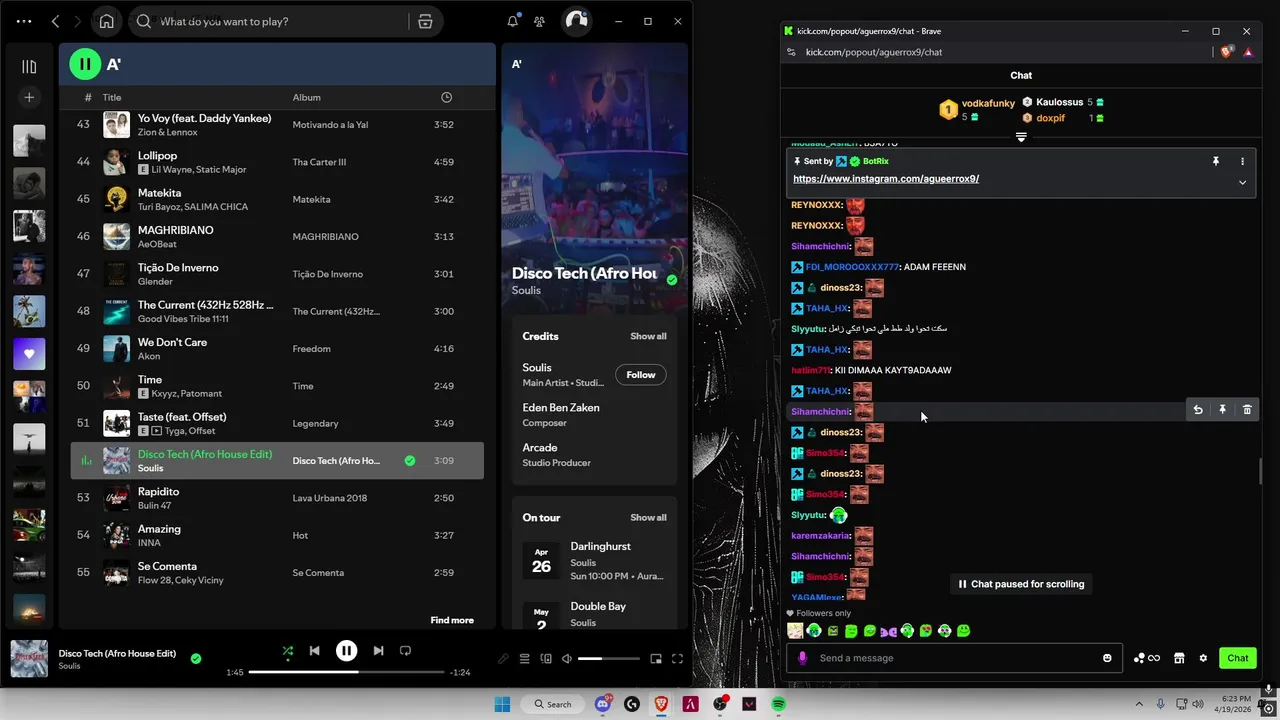Open the Spotify miniplayer
Viewport: 1280px width, 720px height.
click(656, 659)
